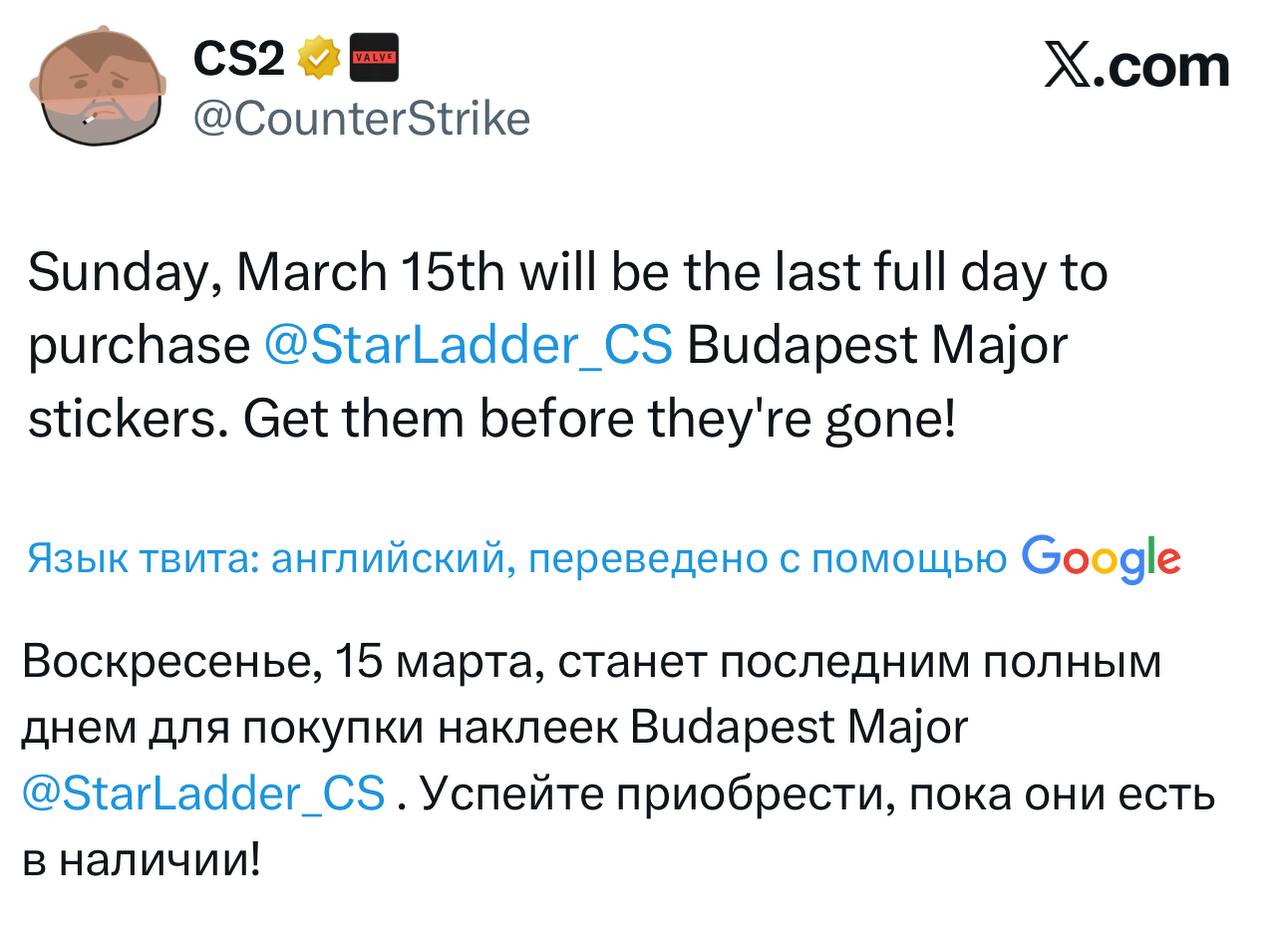Image resolution: width=1280 pixels, height=939 pixels.
Task: Click the "Get them before they're gone!" sentence
Action: [x=600, y=419]
